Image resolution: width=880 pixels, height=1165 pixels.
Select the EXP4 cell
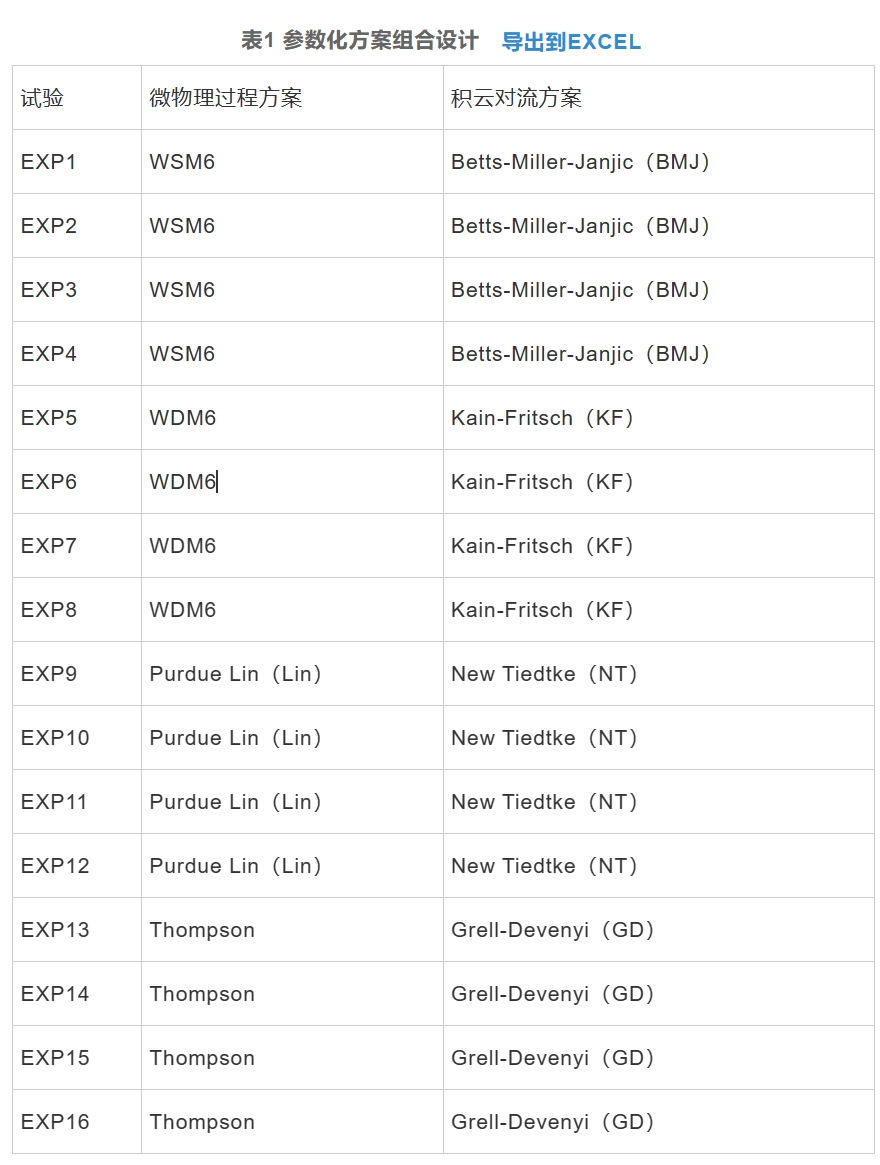(x=49, y=354)
